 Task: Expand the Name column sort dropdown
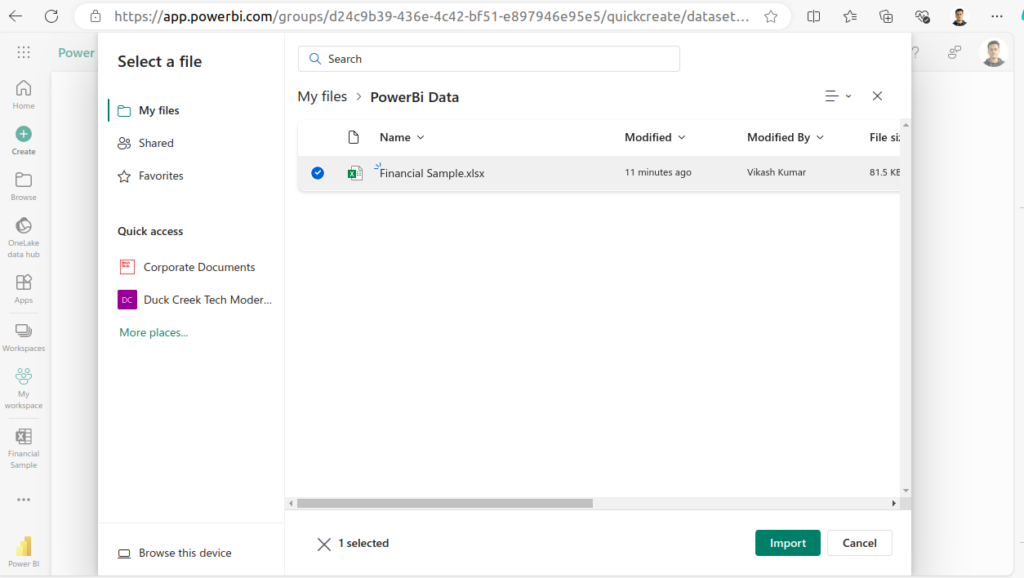(x=420, y=138)
